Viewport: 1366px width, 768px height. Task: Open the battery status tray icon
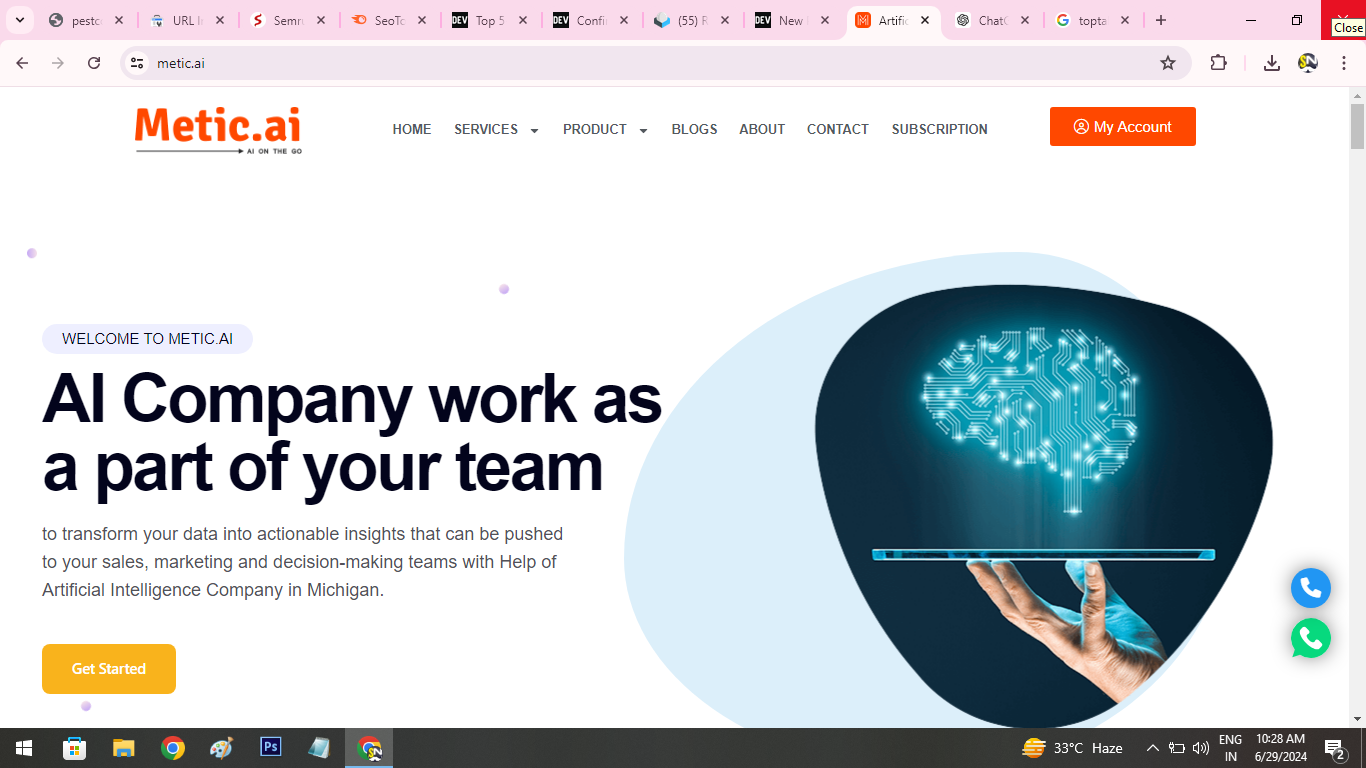point(1177,748)
